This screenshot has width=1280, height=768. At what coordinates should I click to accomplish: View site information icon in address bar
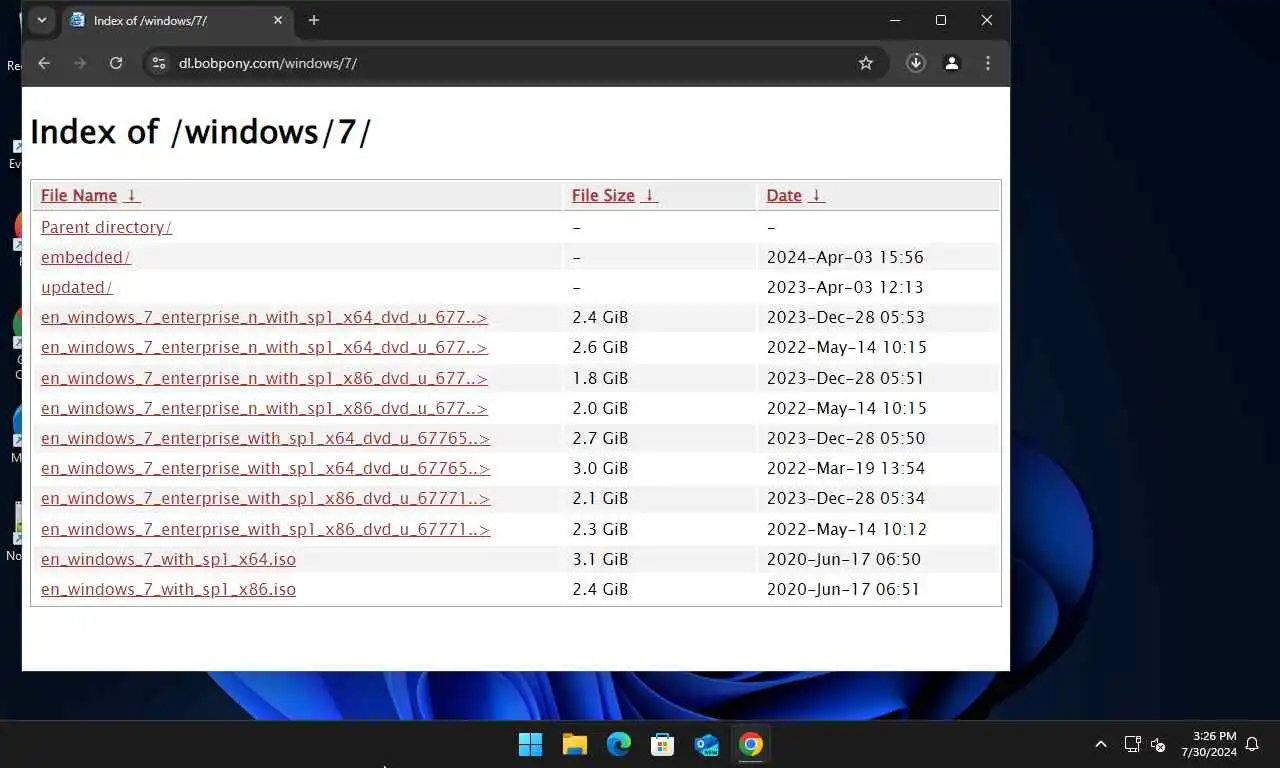(x=158, y=63)
